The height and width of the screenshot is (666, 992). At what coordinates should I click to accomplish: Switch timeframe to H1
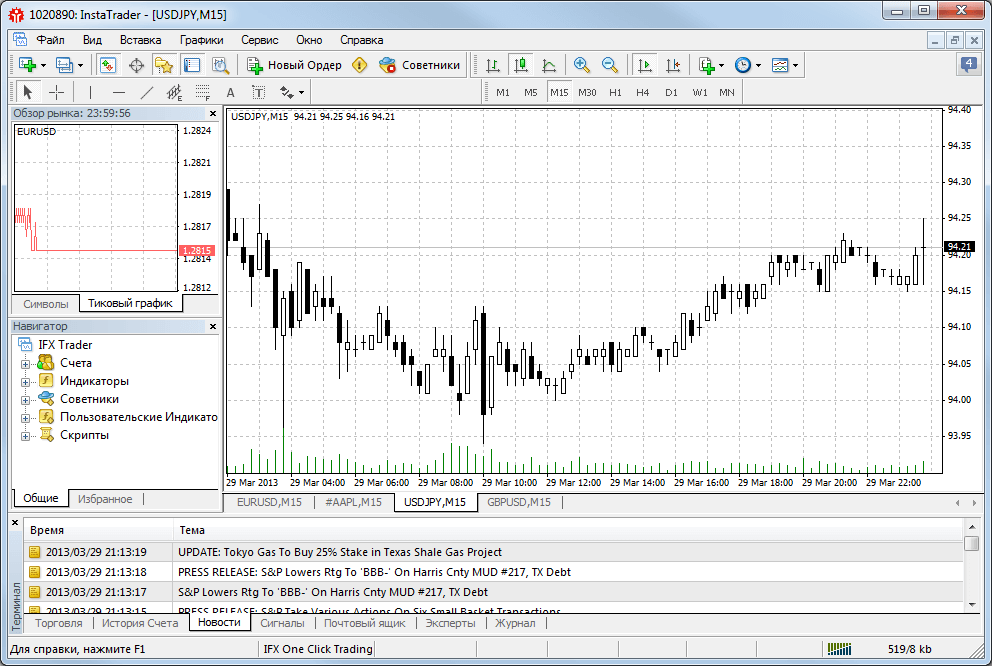coord(615,92)
